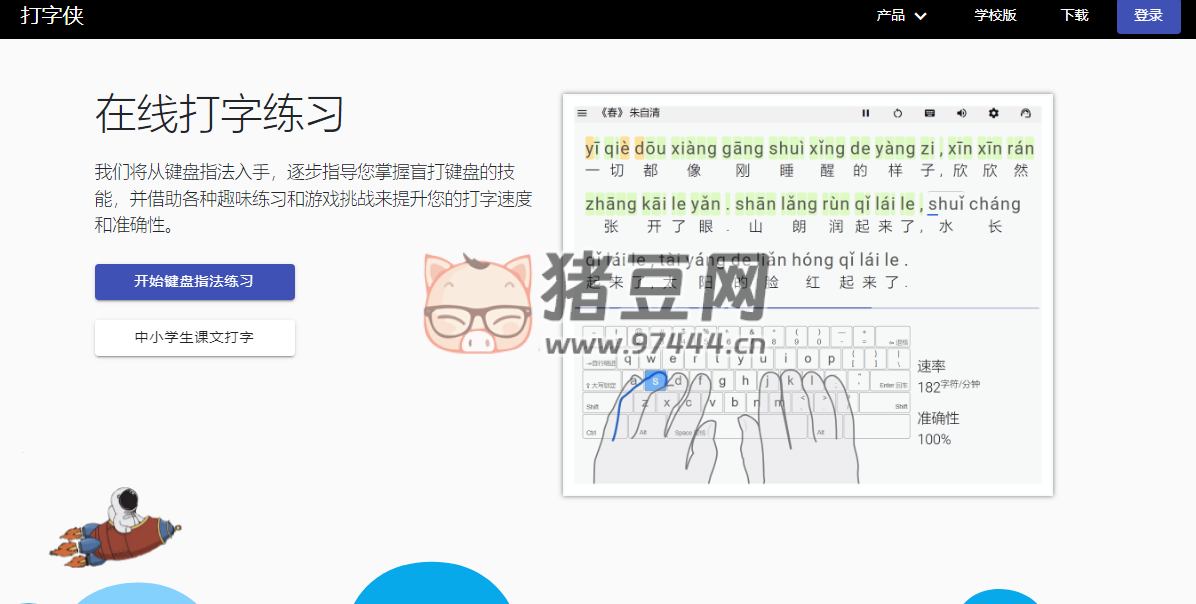This screenshot has height=604, width=1196.
Task: Restart the typing exercise
Action: click(x=897, y=113)
